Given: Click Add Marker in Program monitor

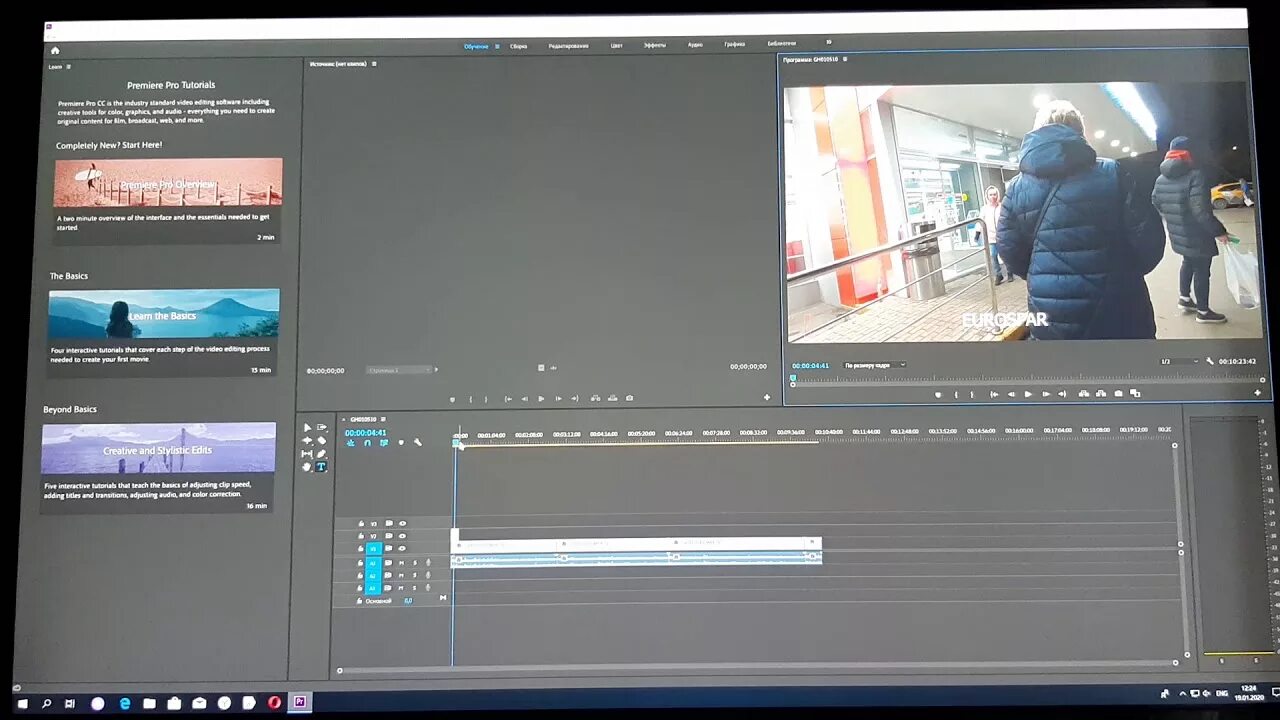Looking at the screenshot, I should (938, 394).
